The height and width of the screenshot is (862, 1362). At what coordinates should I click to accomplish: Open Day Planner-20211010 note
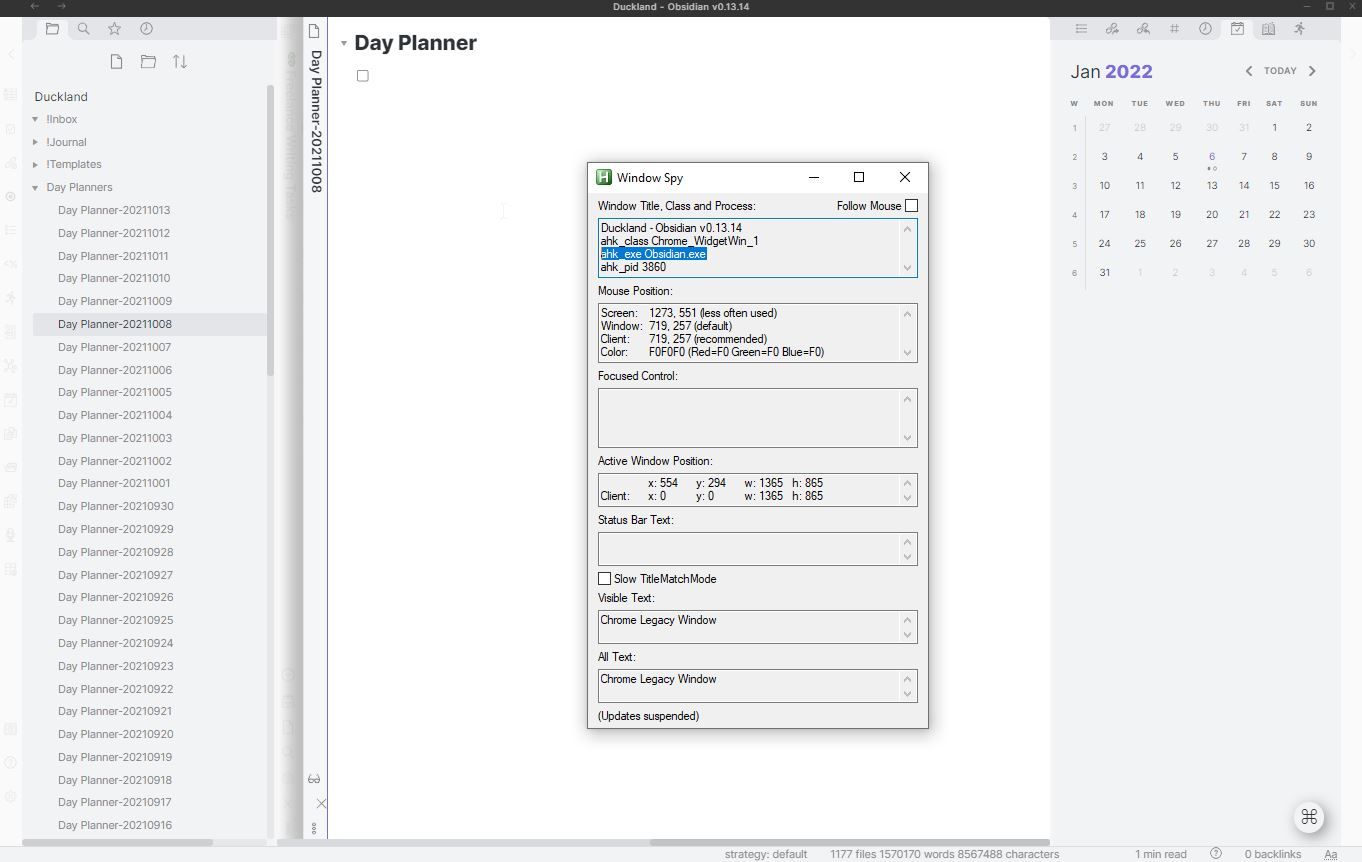pyautogui.click(x=114, y=278)
